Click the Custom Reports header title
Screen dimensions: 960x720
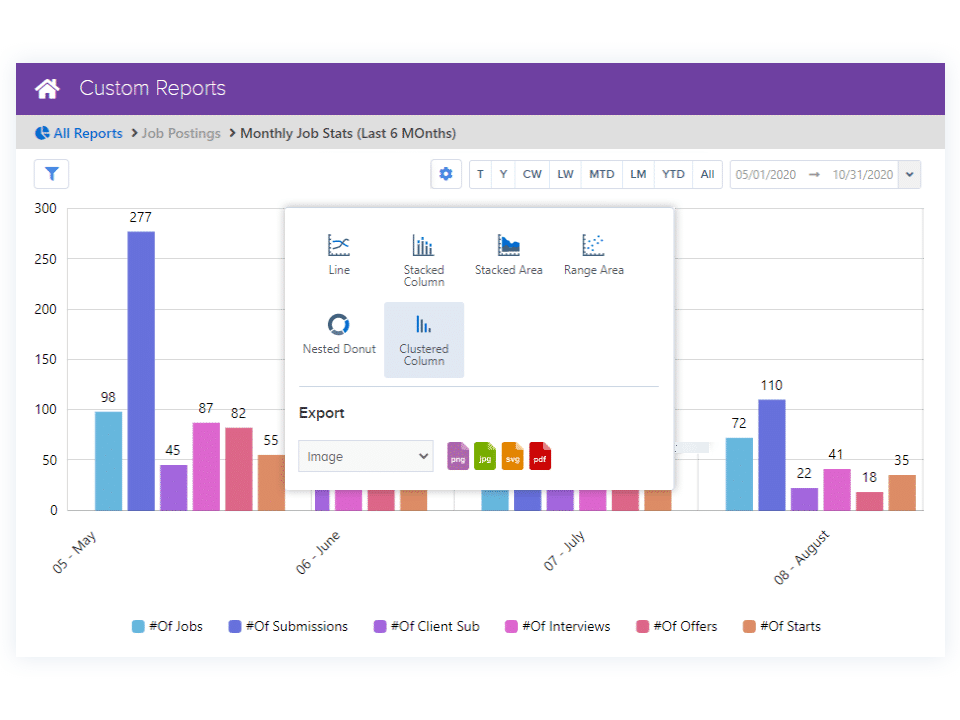point(152,88)
